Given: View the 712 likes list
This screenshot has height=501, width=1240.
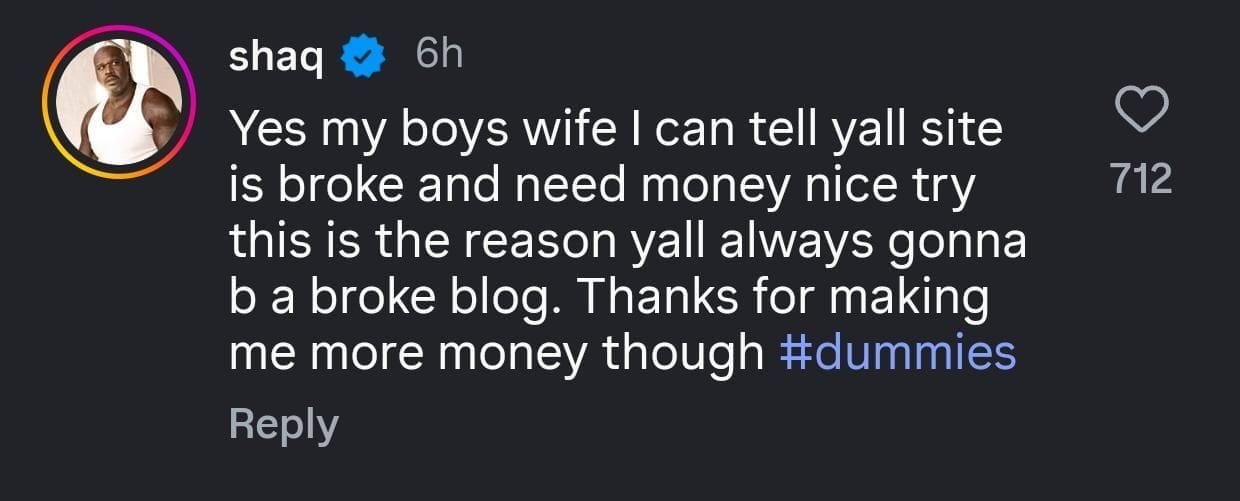Looking at the screenshot, I should [x=1142, y=180].
